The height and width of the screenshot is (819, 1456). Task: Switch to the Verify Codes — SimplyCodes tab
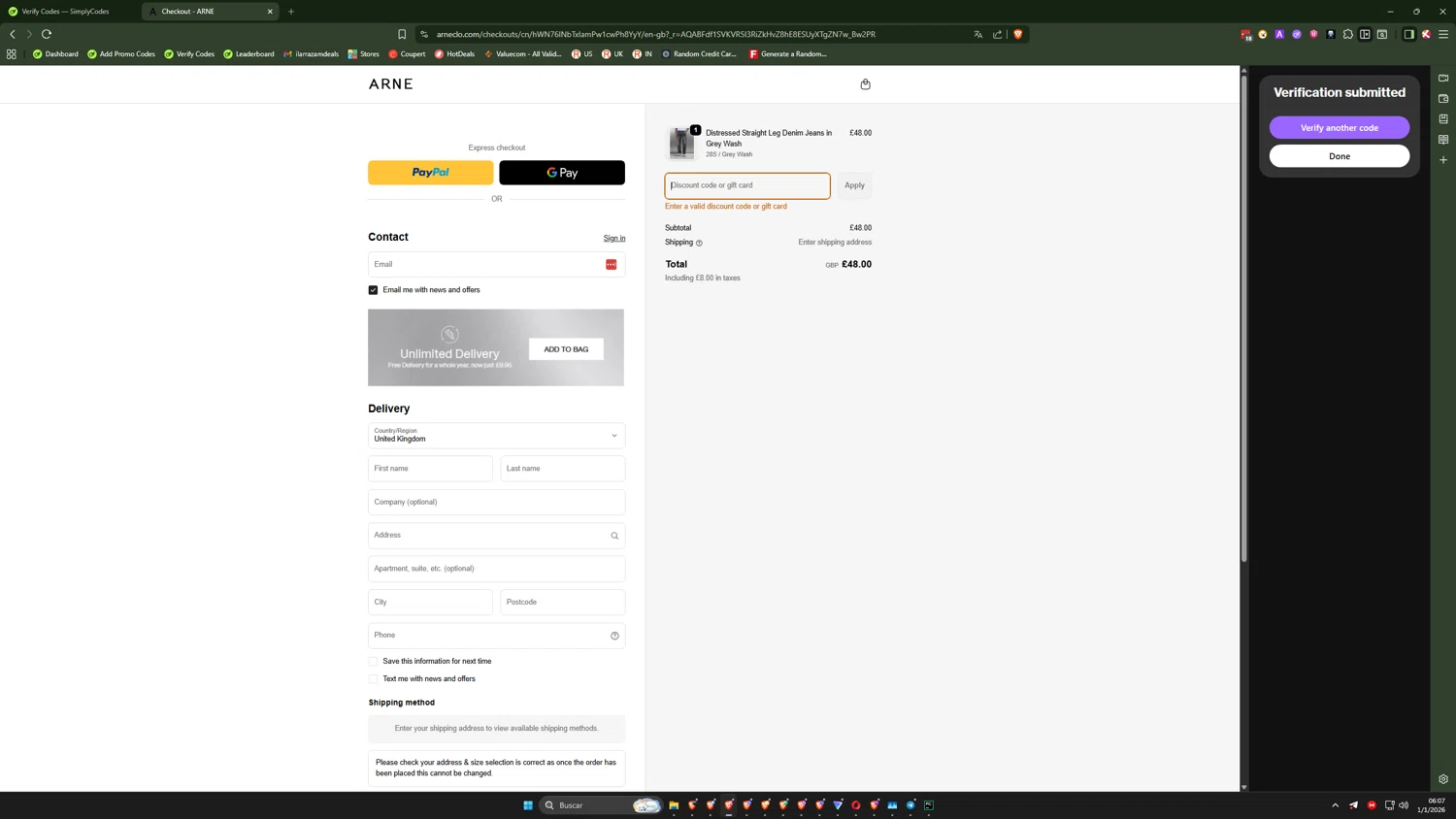[x=68, y=12]
